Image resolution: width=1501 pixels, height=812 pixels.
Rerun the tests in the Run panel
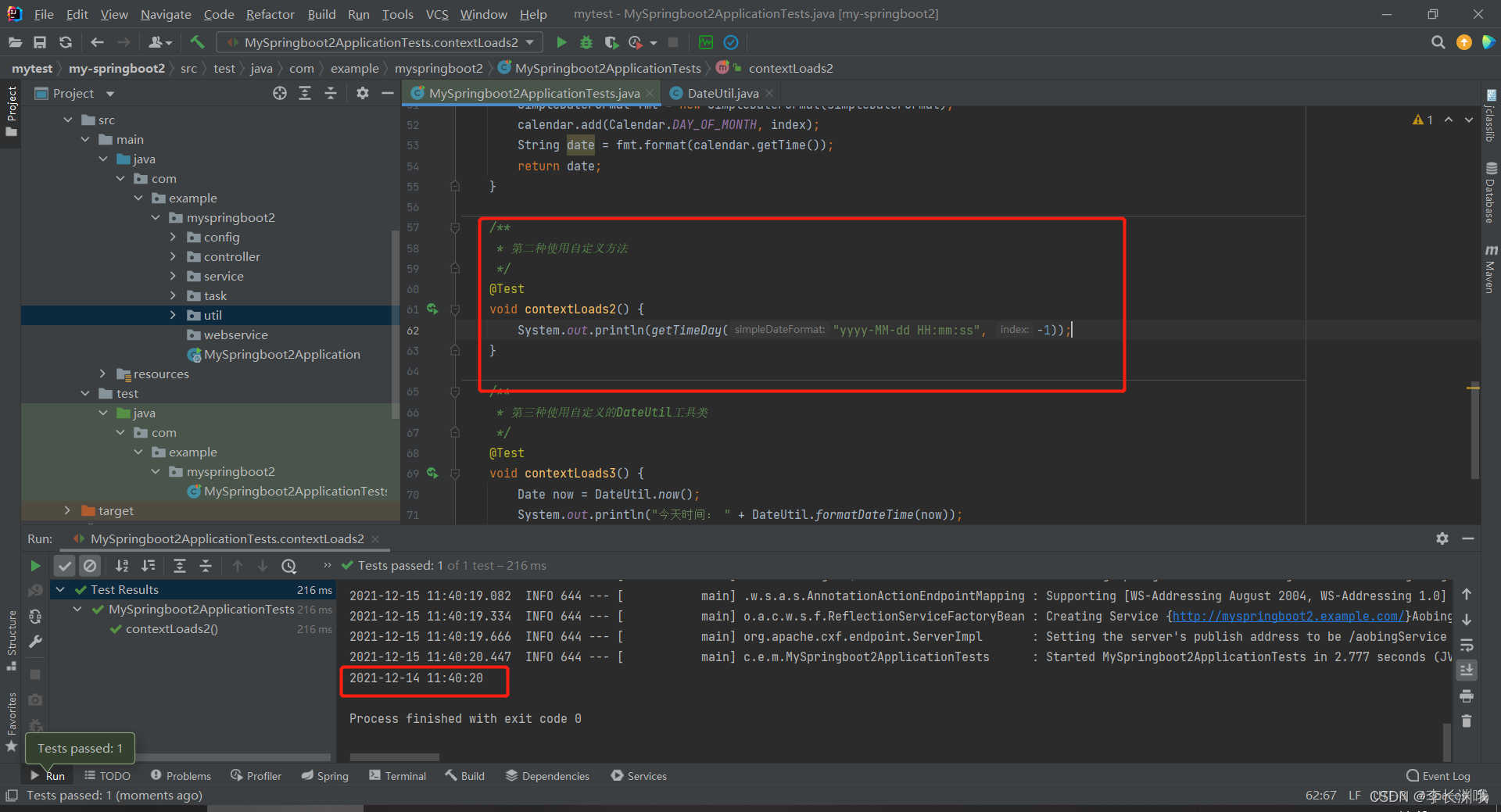click(35, 565)
